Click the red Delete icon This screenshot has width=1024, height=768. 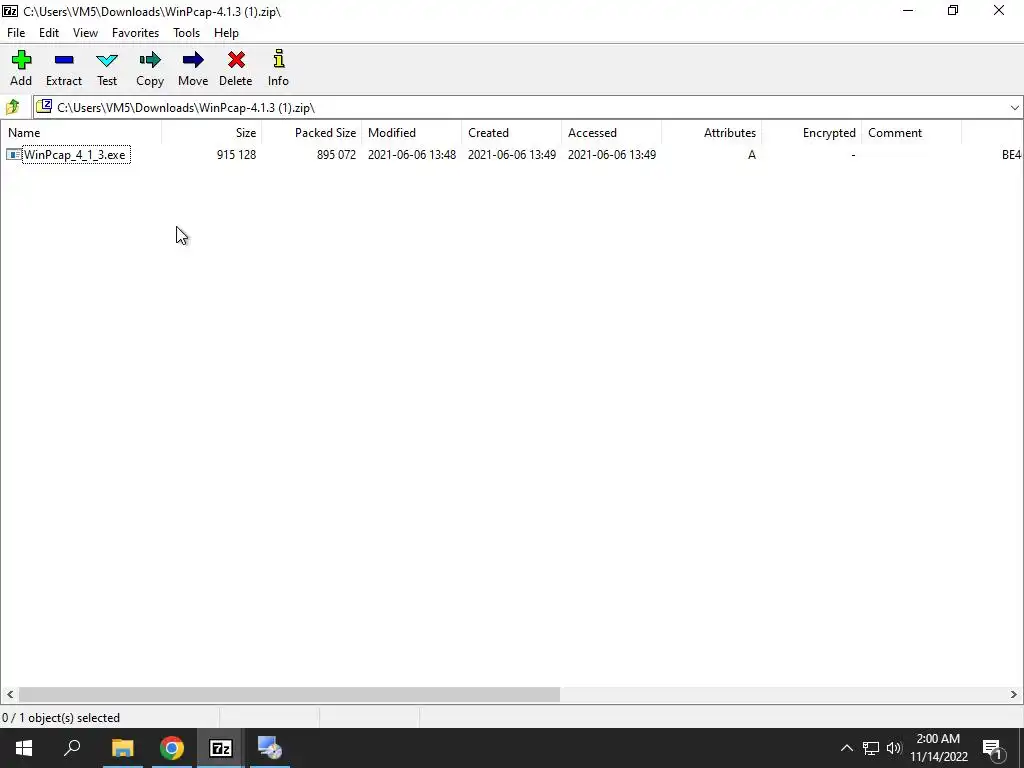236,61
